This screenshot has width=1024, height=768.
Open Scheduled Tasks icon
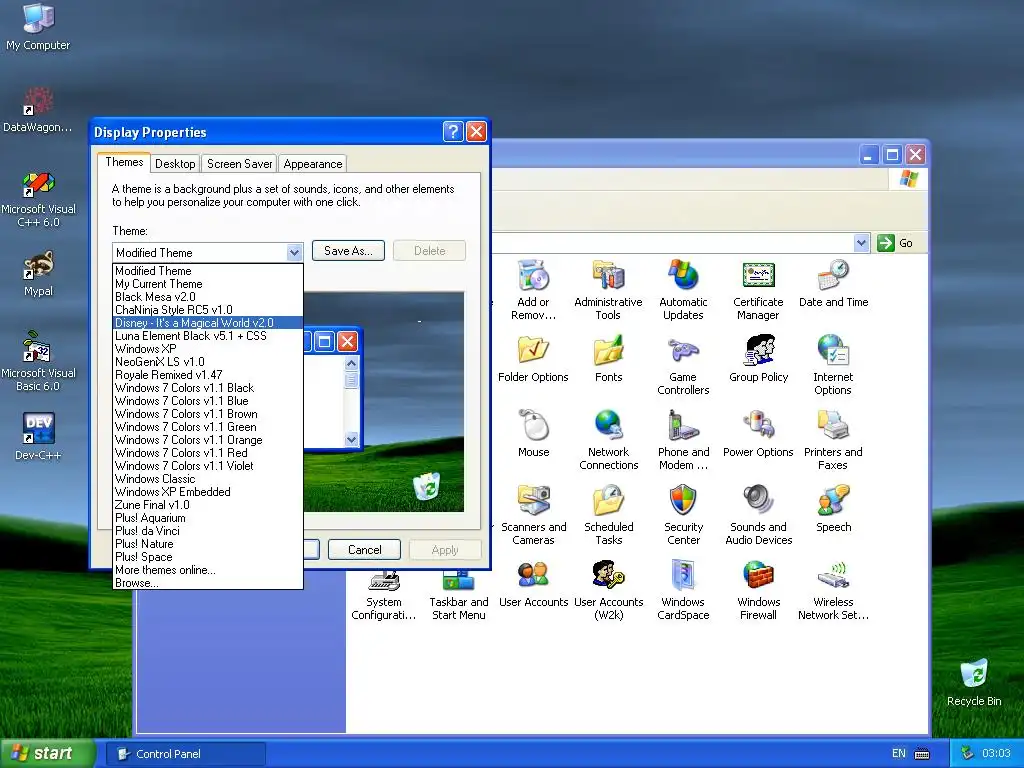click(609, 515)
